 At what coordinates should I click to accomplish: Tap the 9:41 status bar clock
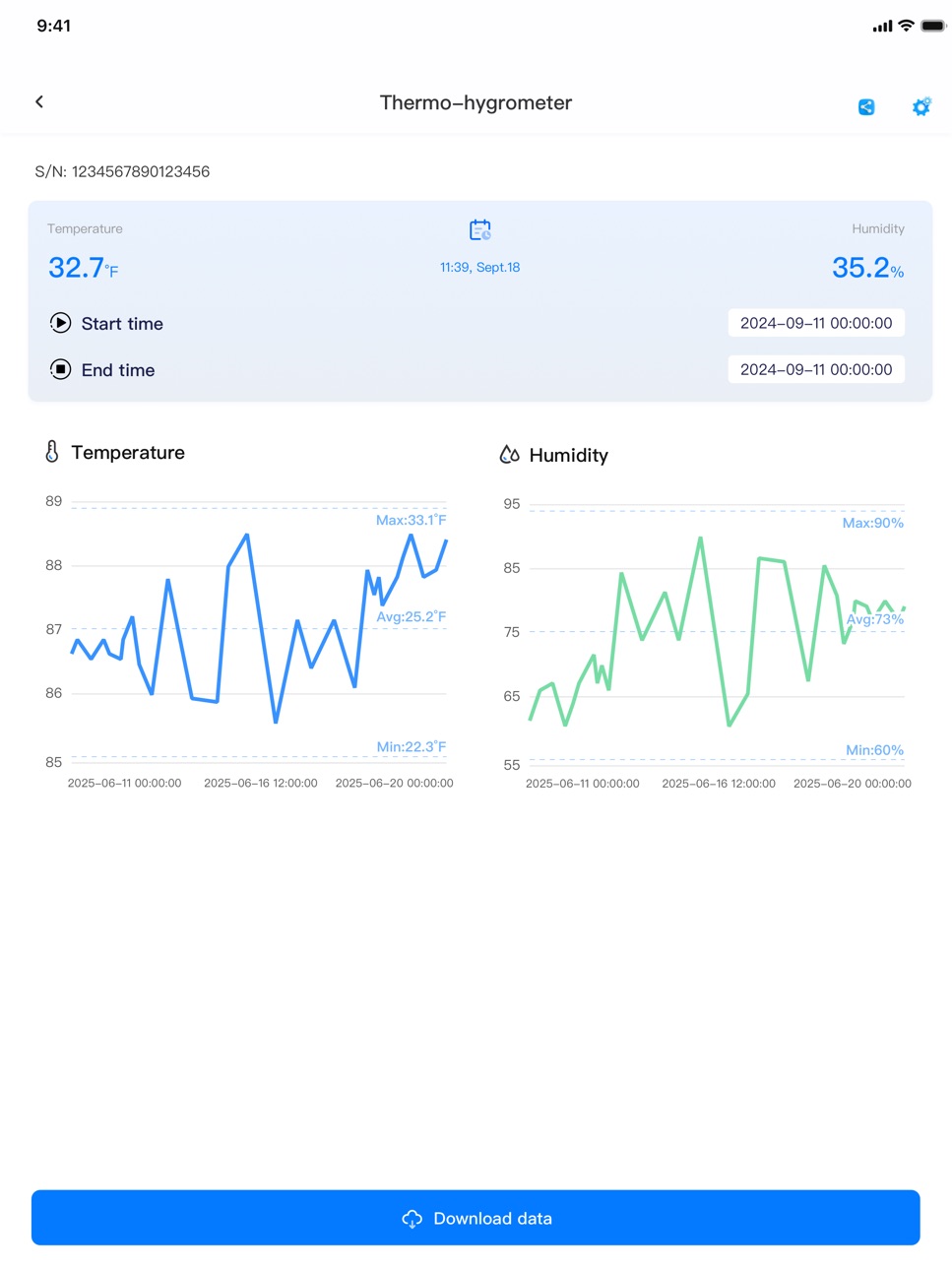[x=54, y=26]
